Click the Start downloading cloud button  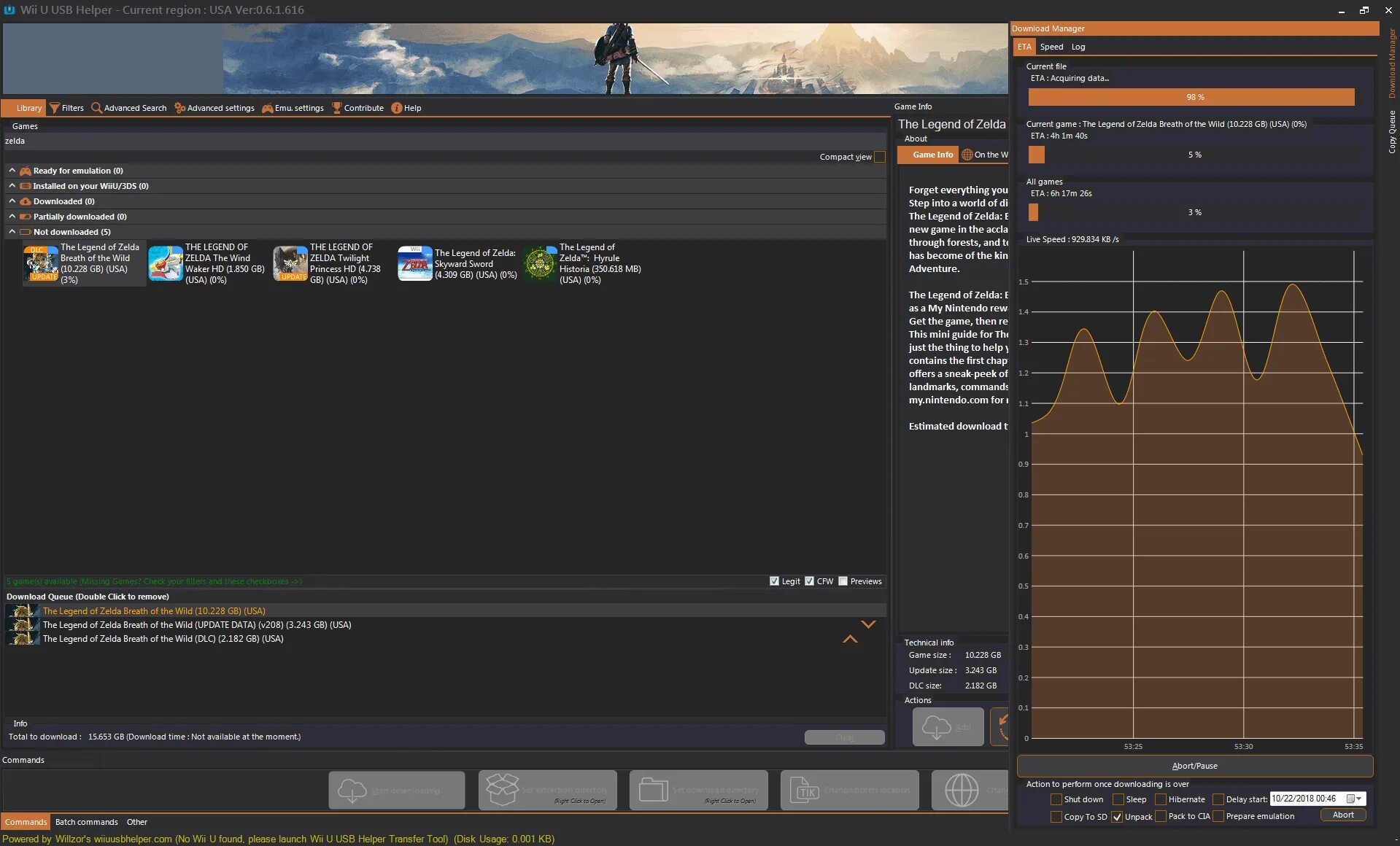[396, 790]
